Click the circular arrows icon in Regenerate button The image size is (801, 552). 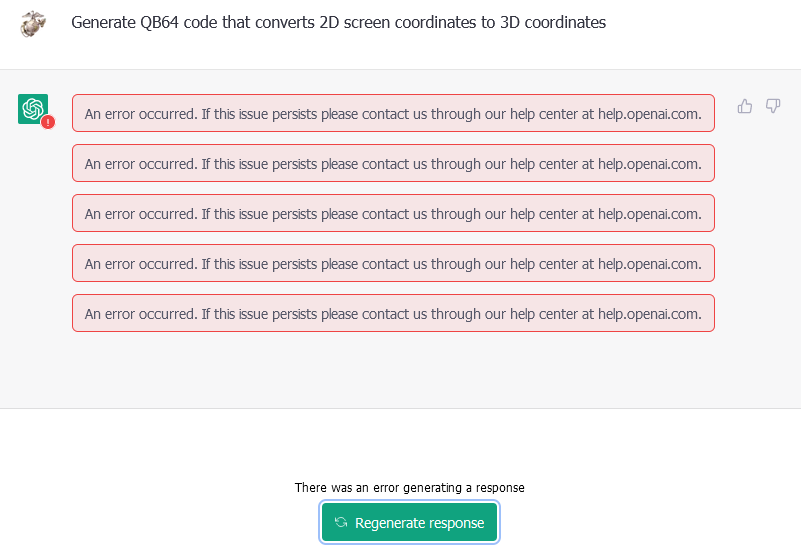coord(341,522)
